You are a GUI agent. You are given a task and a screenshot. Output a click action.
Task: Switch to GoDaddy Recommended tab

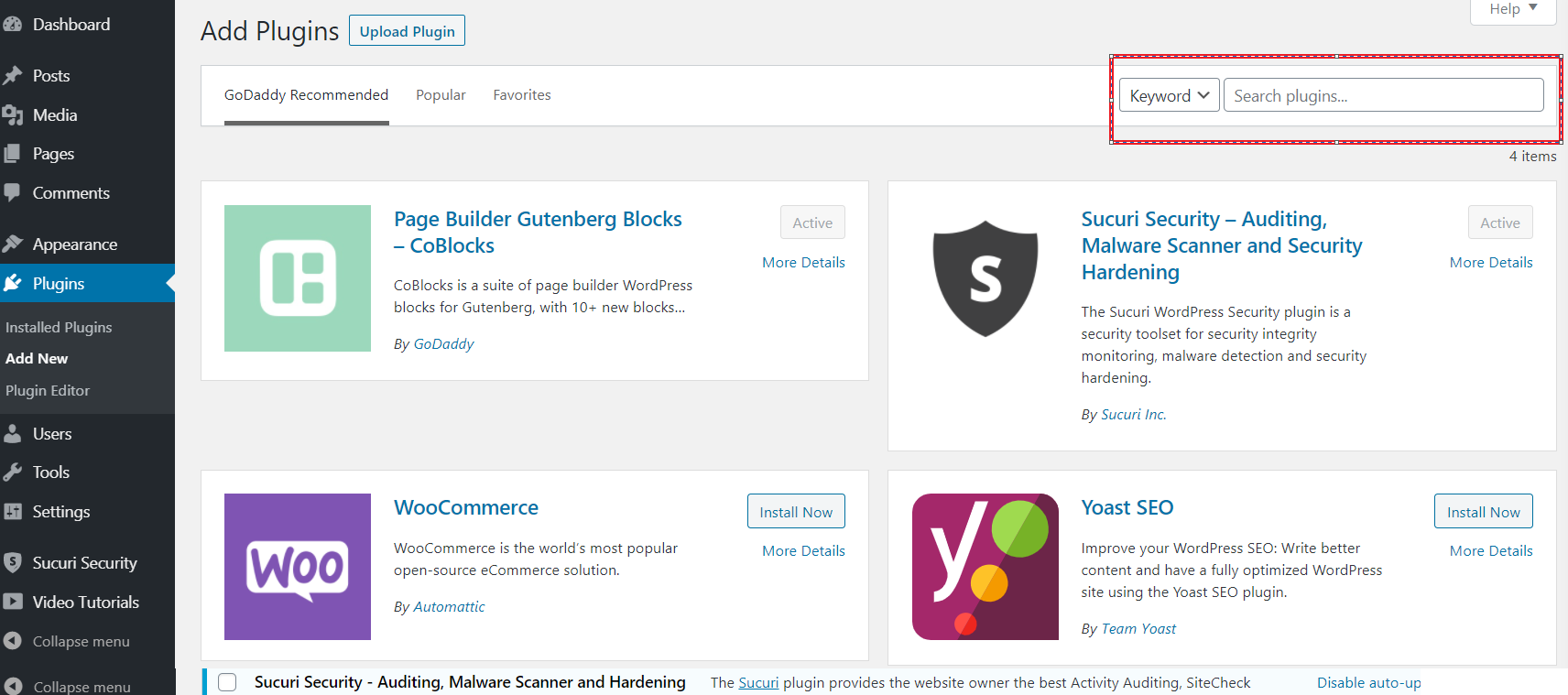(306, 95)
